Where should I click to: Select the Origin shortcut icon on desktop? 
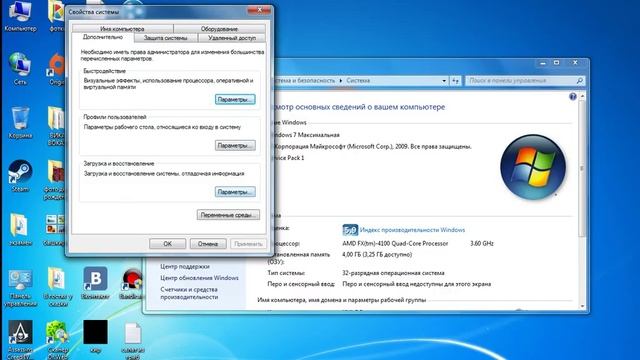pyautogui.click(x=57, y=69)
